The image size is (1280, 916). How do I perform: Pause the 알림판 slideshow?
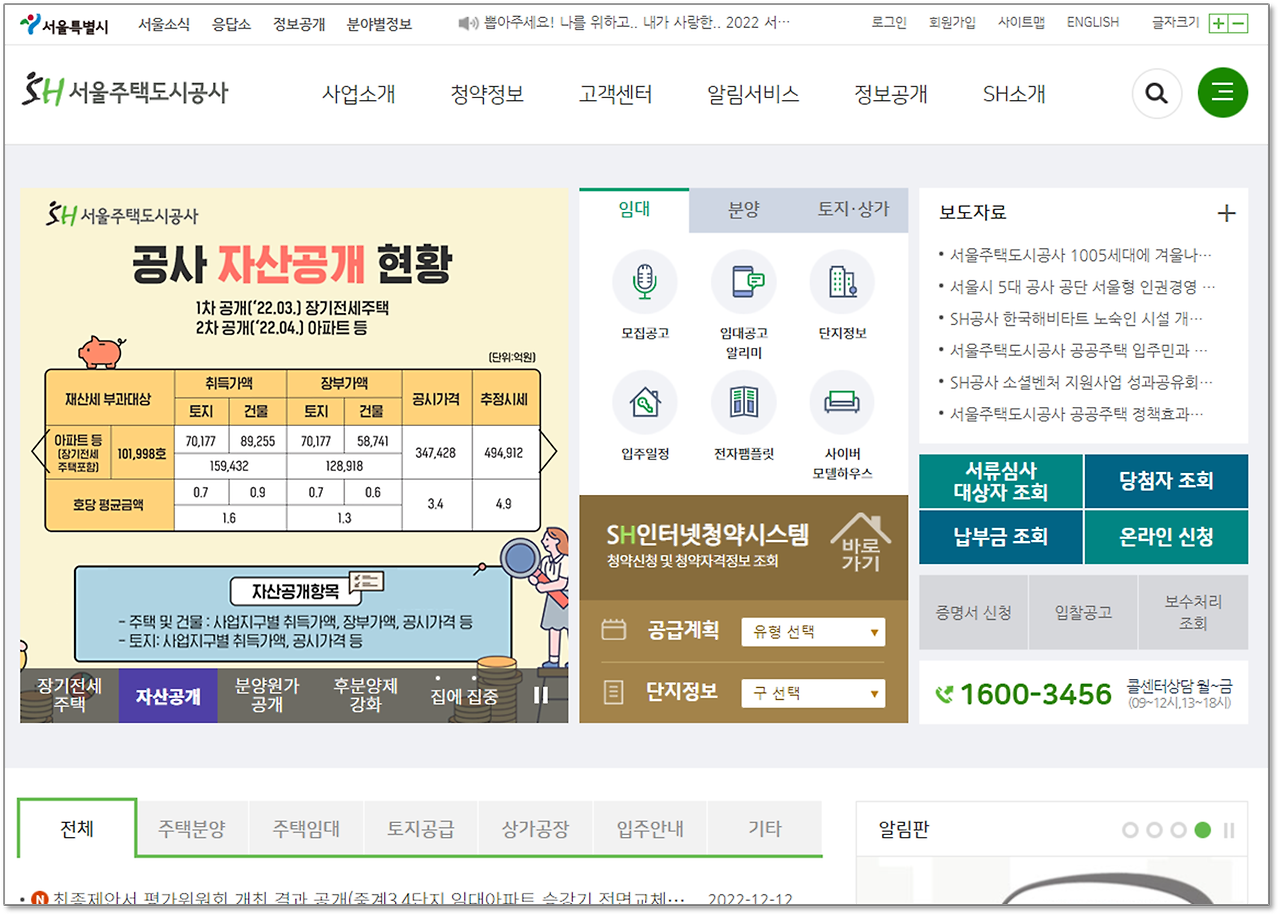(x=1229, y=830)
